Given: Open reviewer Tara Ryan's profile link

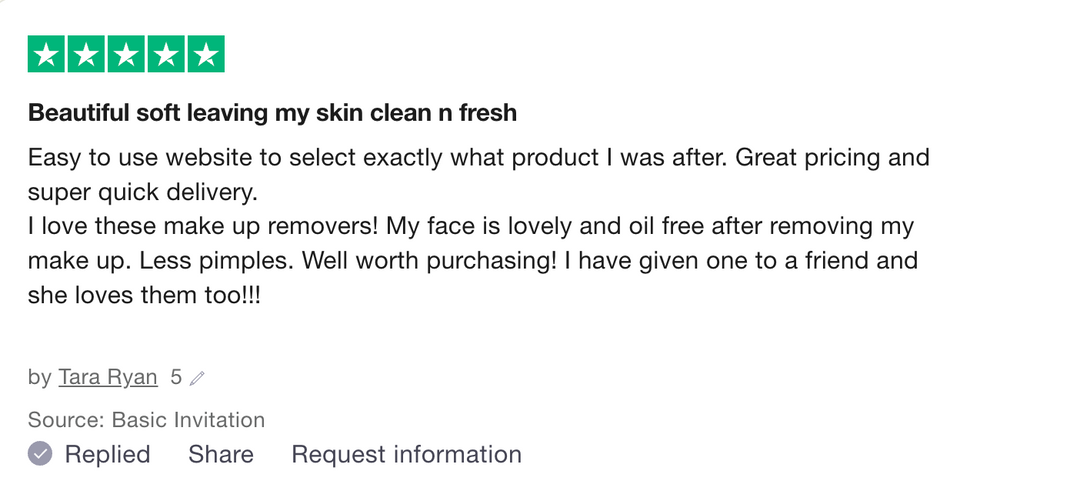Looking at the screenshot, I should pyautogui.click(x=108, y=377).
